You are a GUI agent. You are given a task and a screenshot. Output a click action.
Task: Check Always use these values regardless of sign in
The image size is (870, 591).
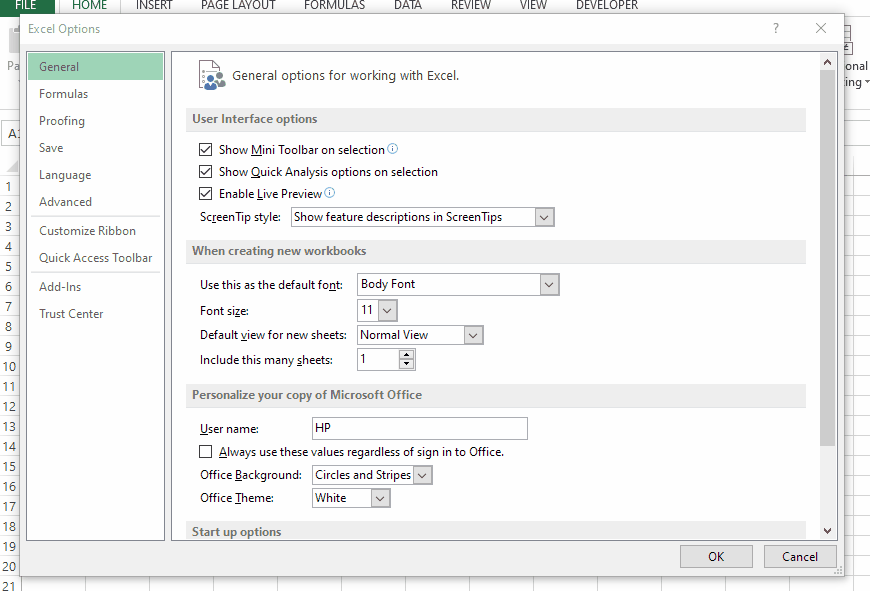click(205, 452)
